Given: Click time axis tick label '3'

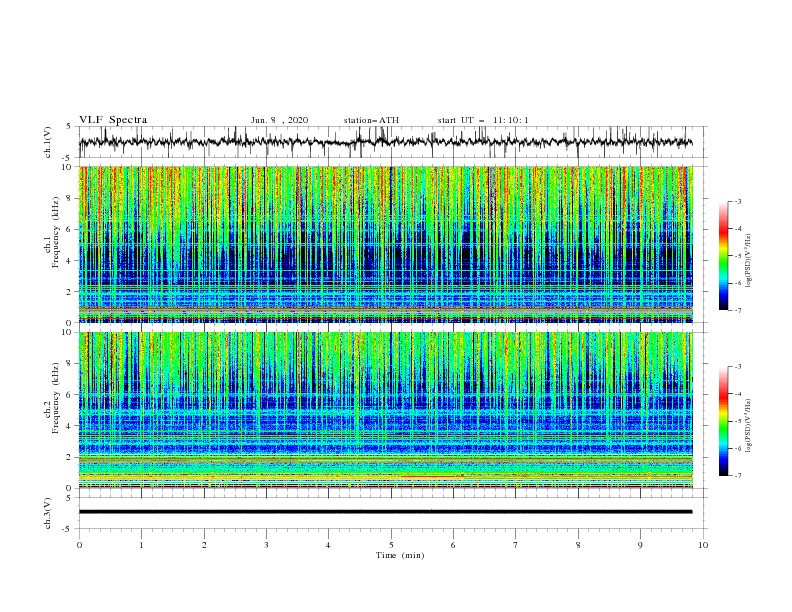Looking at the screenshot, I should click(x=266, y=545).
